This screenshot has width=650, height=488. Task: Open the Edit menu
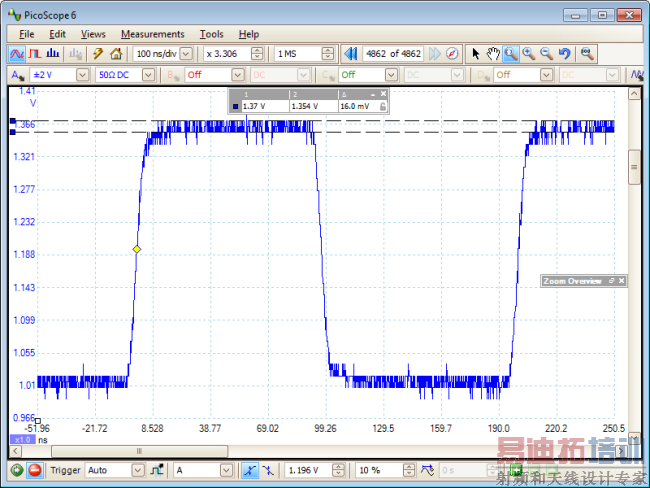click(57, 34)
